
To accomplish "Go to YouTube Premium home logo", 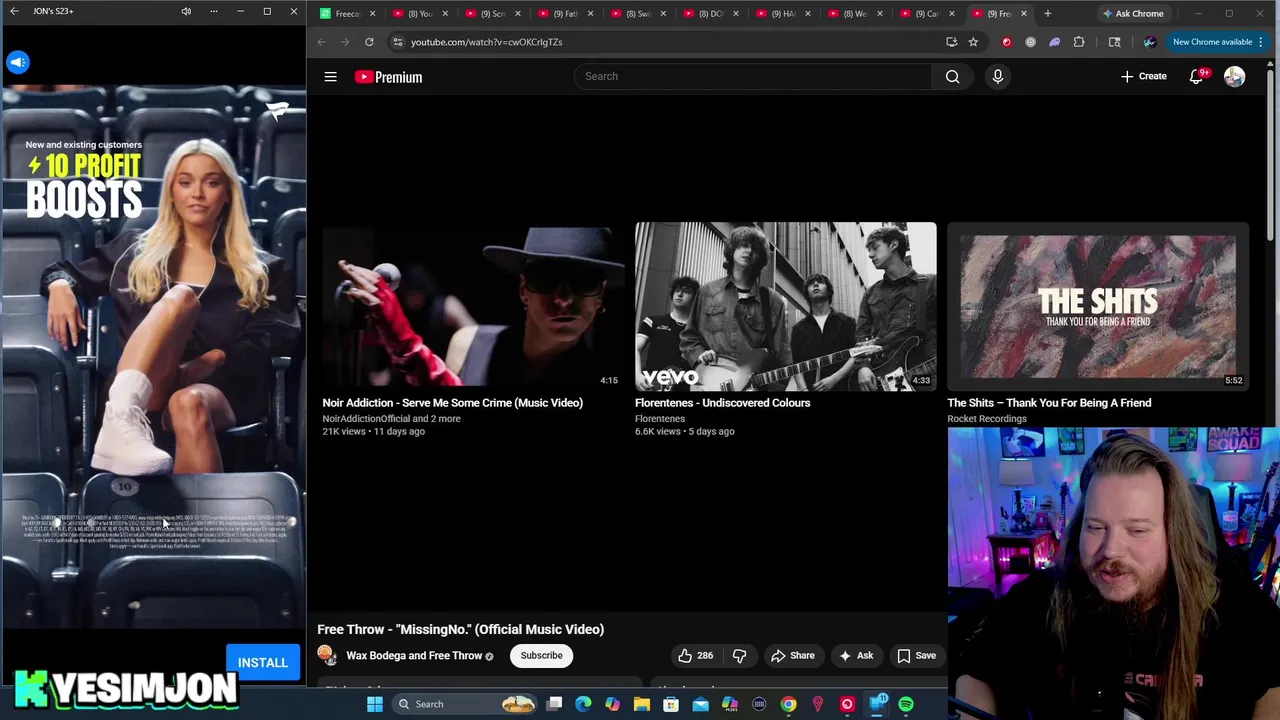I will click(388, 77).
